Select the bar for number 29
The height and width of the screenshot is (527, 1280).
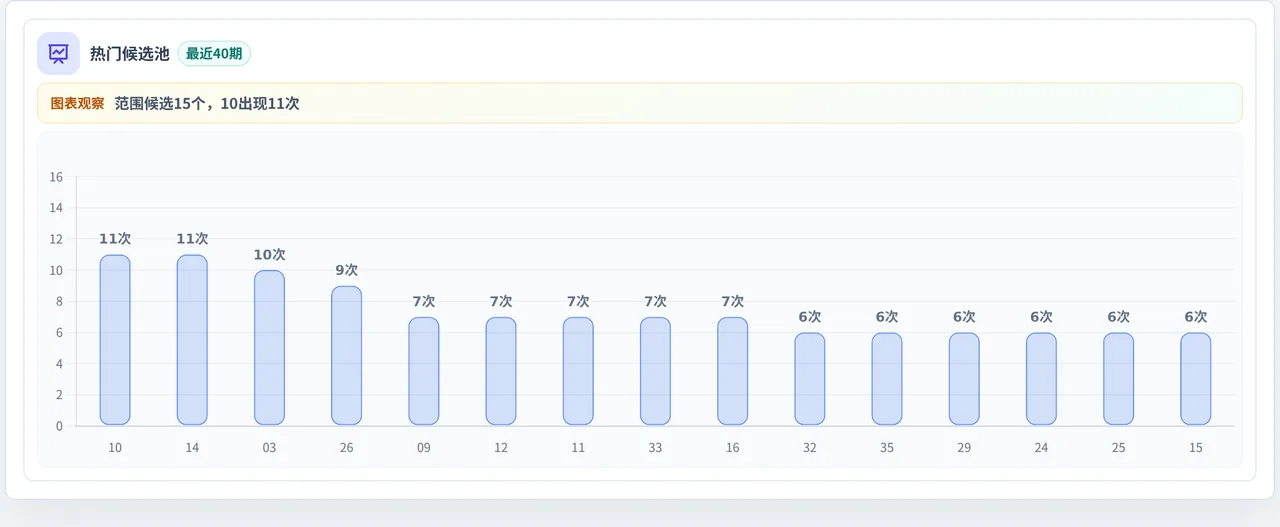tap(964, 379)
